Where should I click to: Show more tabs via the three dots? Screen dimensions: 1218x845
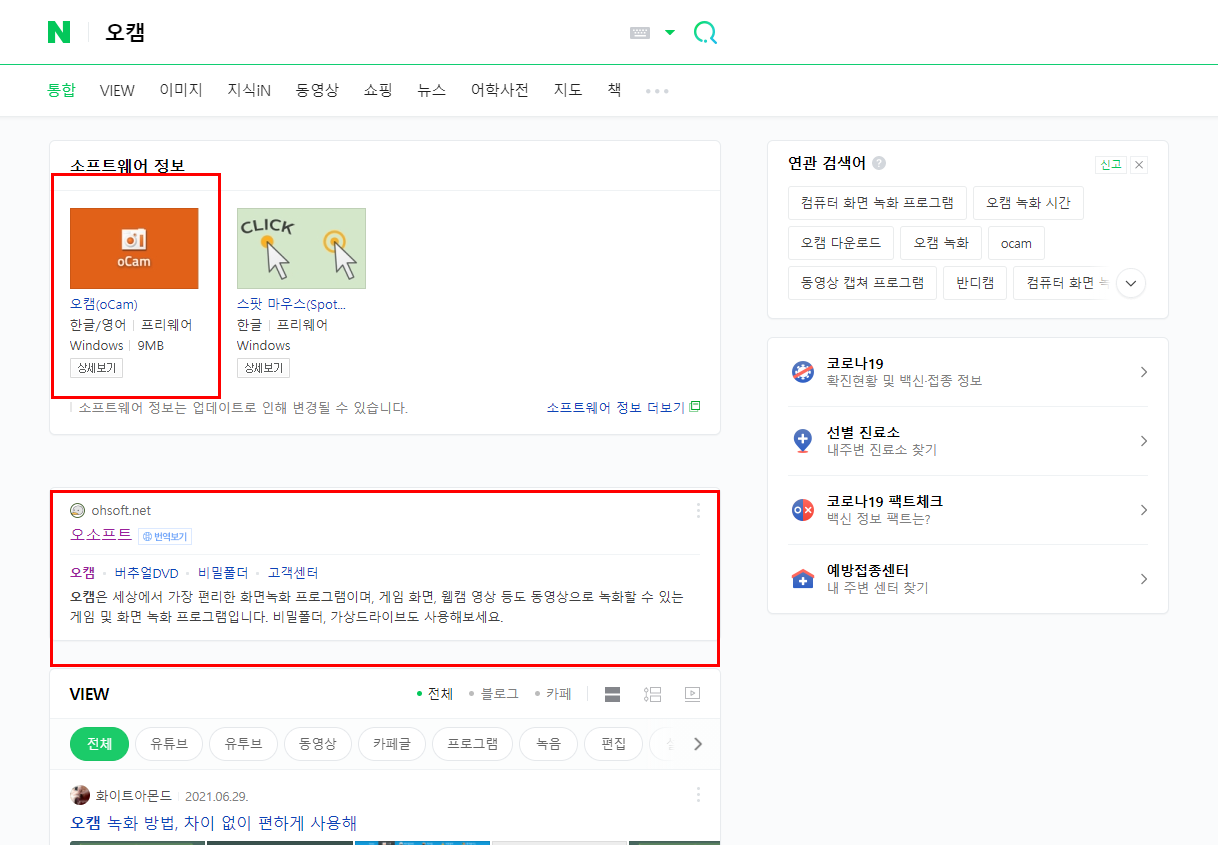point(657,91)
